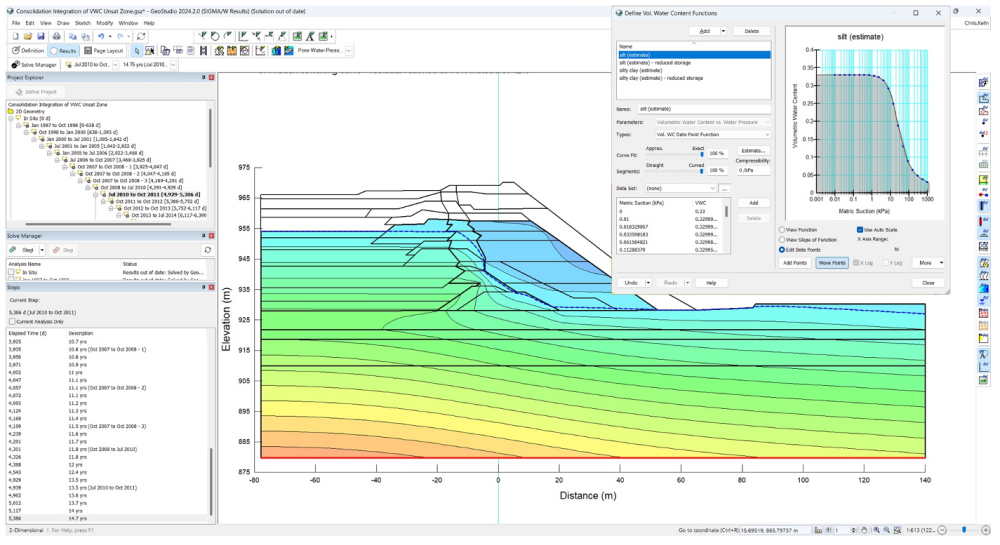Image resolution: width=1000 pixels, height=545 pixels.
Task: Close the Project Explorer panel
Action: 211,77
